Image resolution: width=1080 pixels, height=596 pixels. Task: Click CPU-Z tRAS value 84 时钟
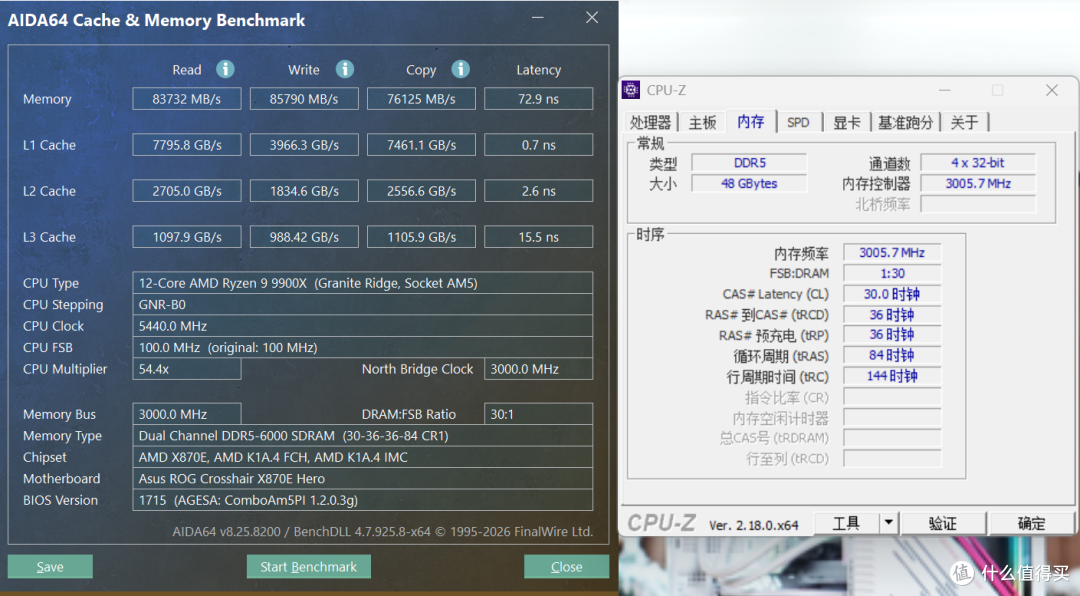tap(892, 356)
